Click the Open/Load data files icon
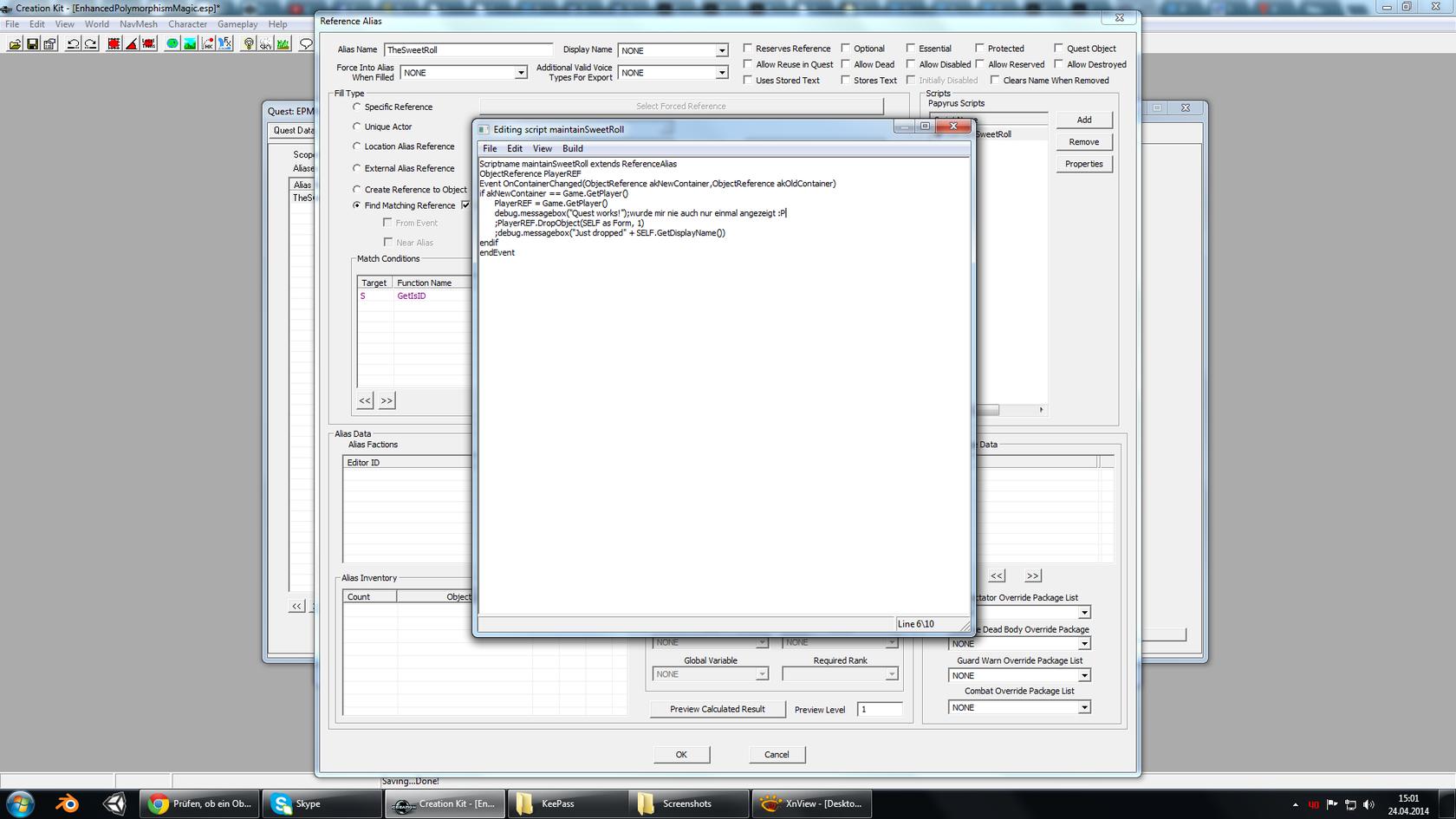 [15, 43]
